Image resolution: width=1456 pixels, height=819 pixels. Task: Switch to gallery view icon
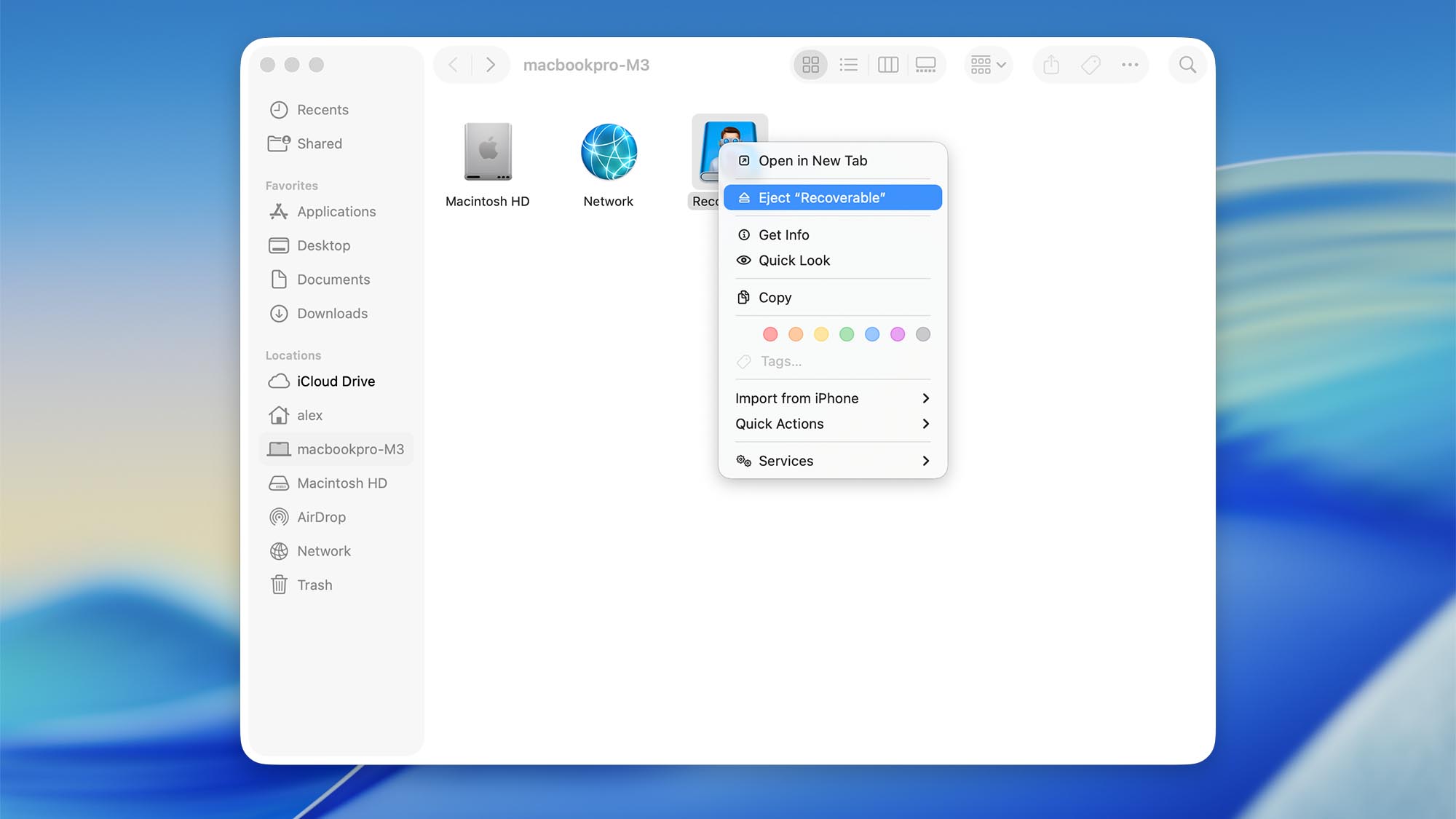pyautogui.click(x=925, y=66)
